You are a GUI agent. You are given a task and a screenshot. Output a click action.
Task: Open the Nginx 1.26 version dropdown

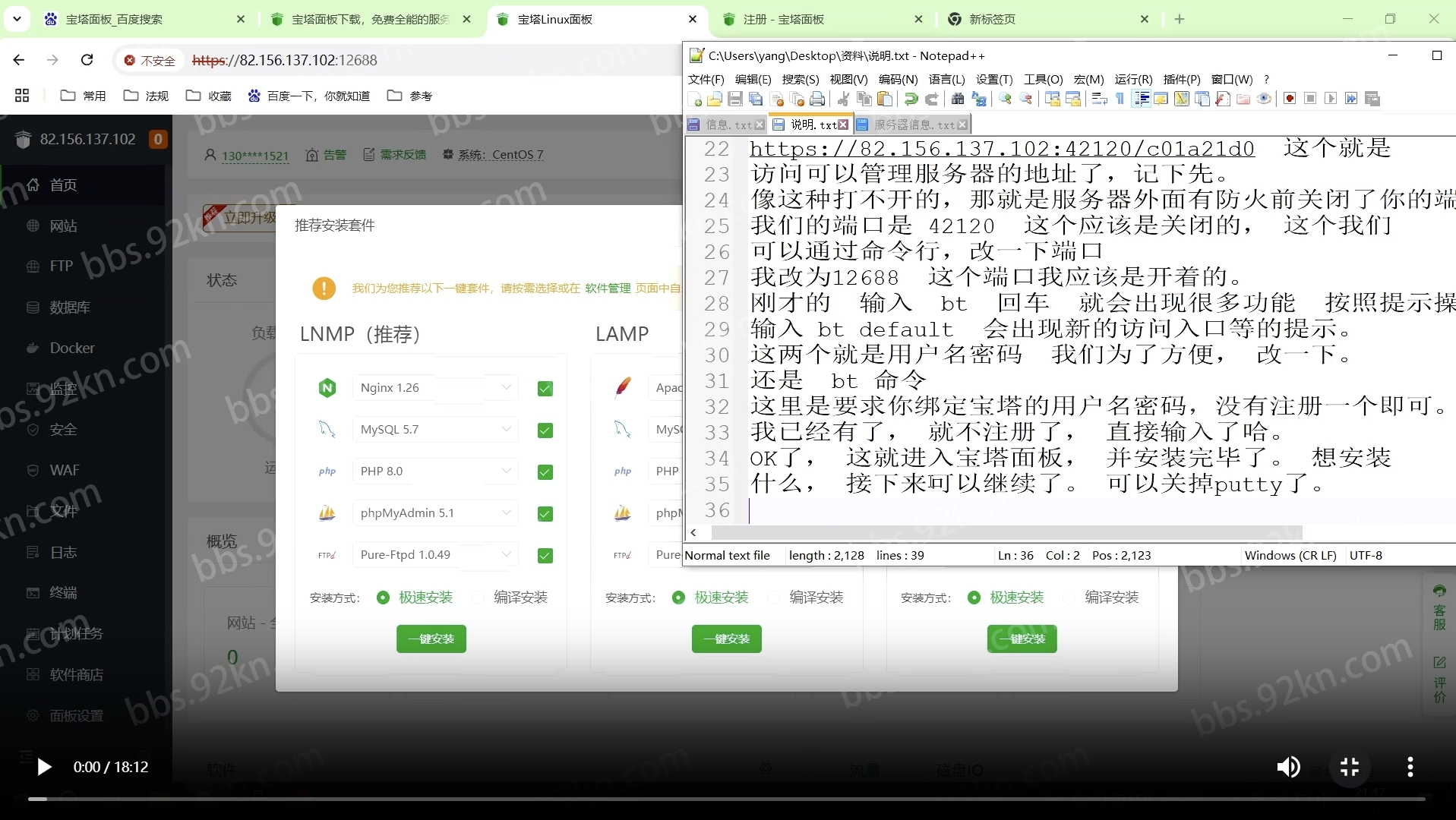435,387
